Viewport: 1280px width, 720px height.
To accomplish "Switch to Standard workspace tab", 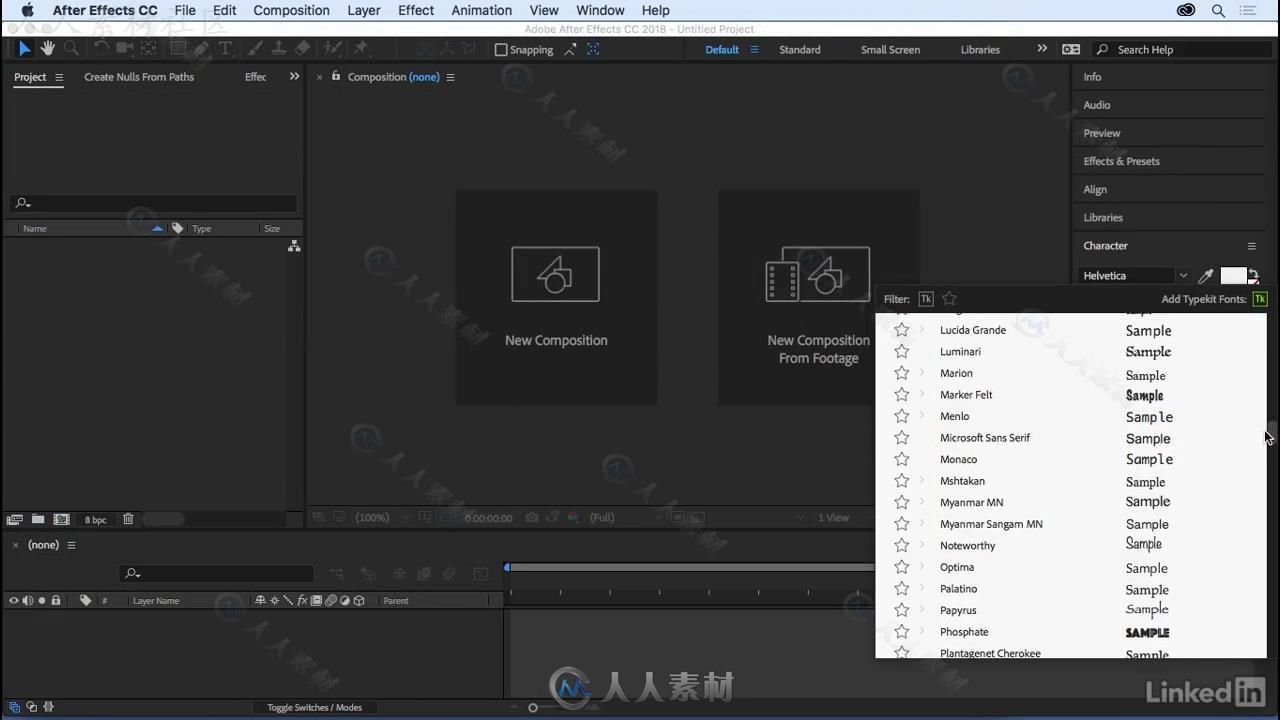I will (800, 49).
